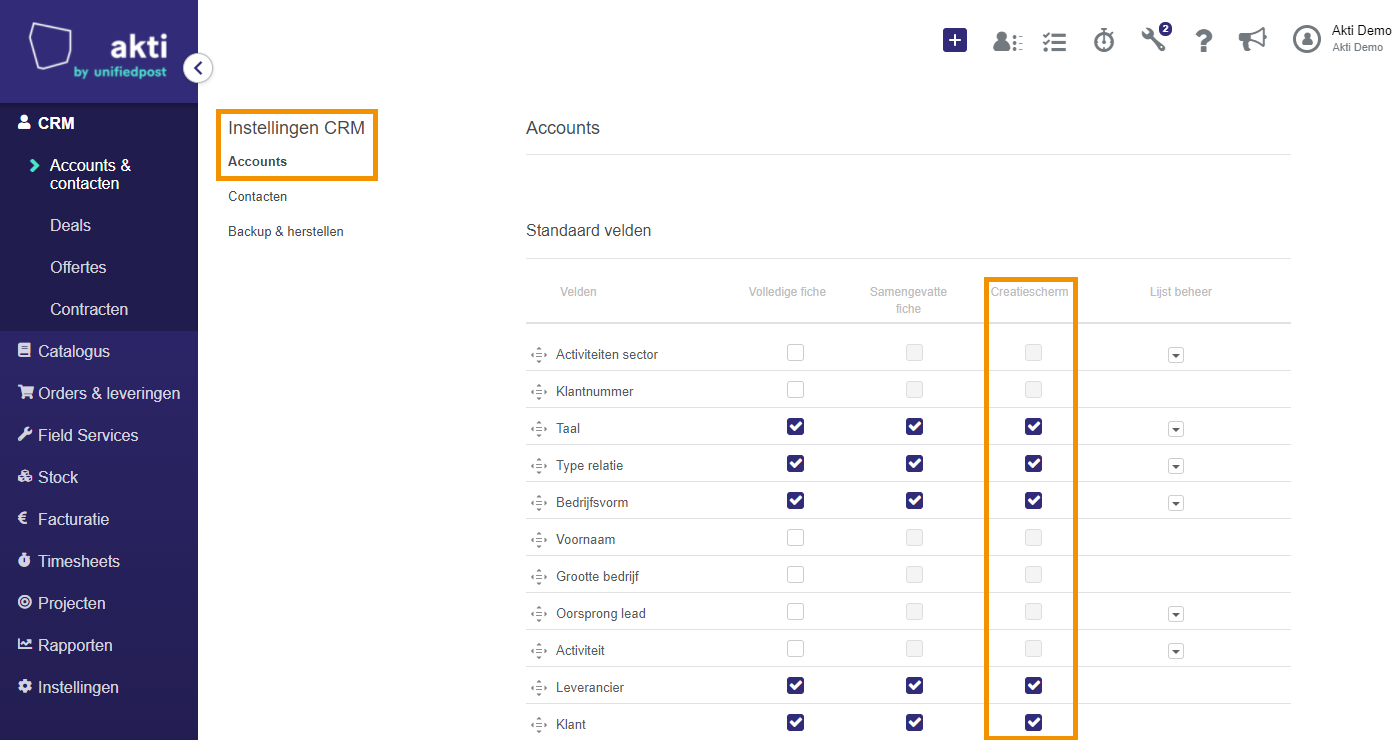Open Lijst beheer dropdown for Bedrijfsvorm
The width and height of the screenshot is (1398, 740).
coord(1176,503)
